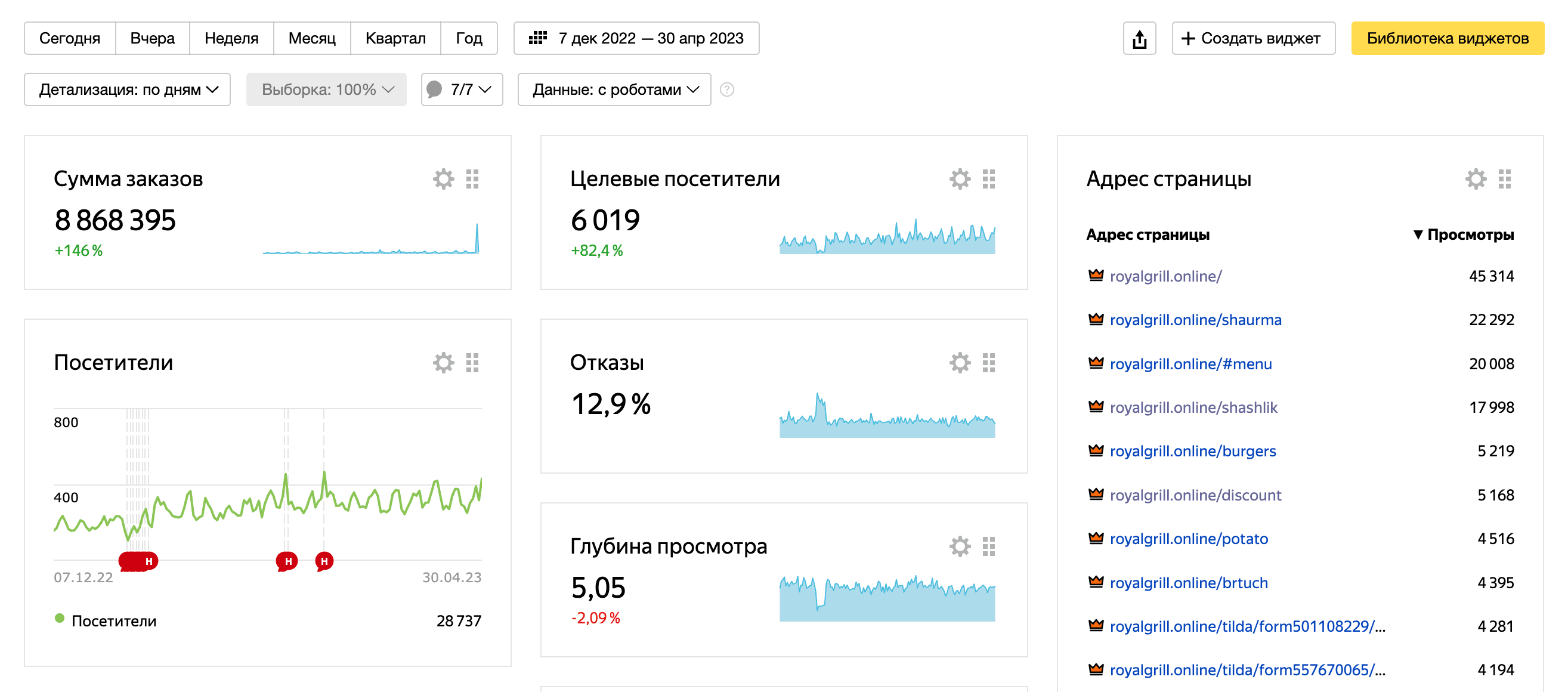Open settings gear for Глубина просмотра widget
Image resolution: width=1568 pixels, height=692 pixels.
pyautogui.click(x=960, y=546)
